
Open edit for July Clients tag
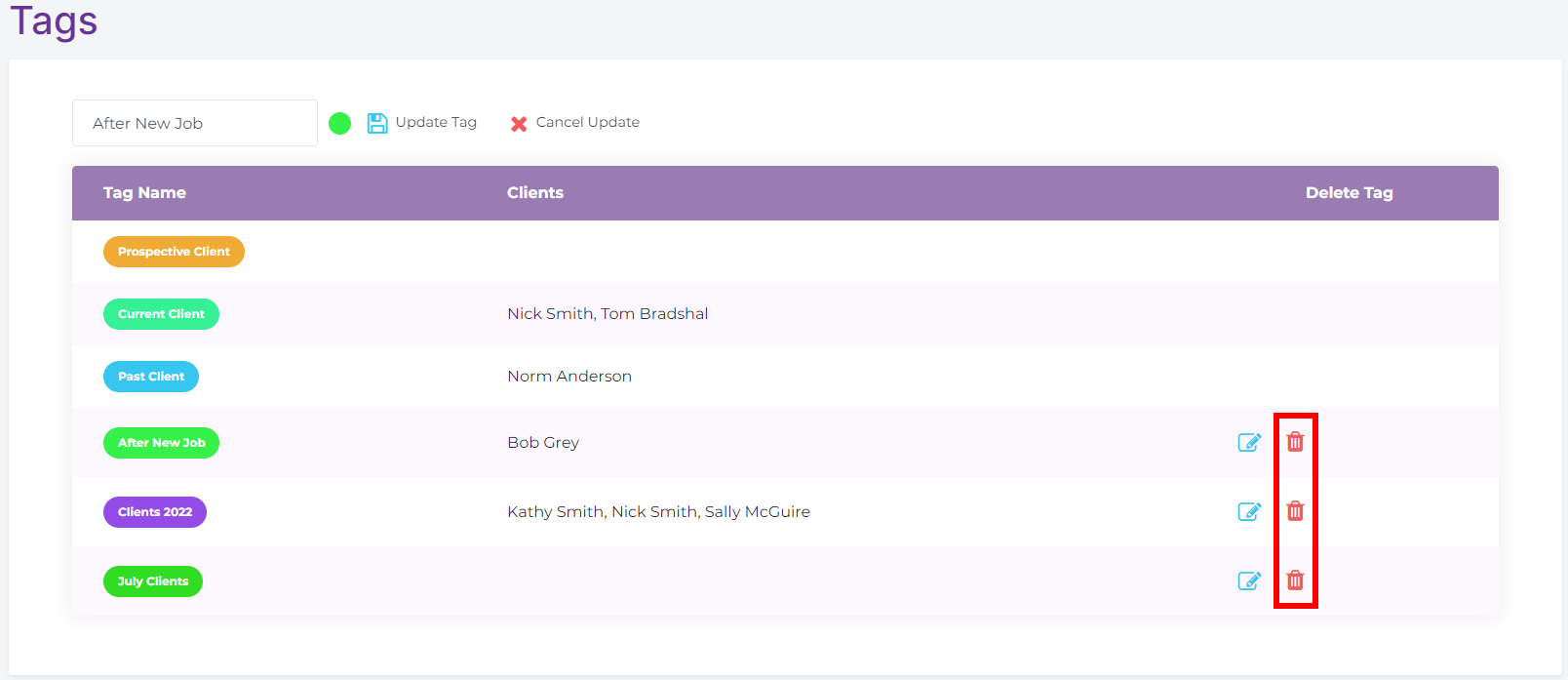click(1249, 581)
